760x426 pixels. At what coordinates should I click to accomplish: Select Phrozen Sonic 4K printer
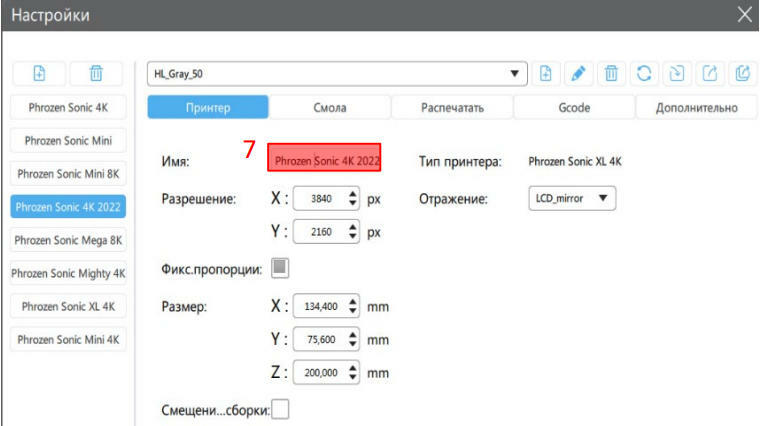68,108
